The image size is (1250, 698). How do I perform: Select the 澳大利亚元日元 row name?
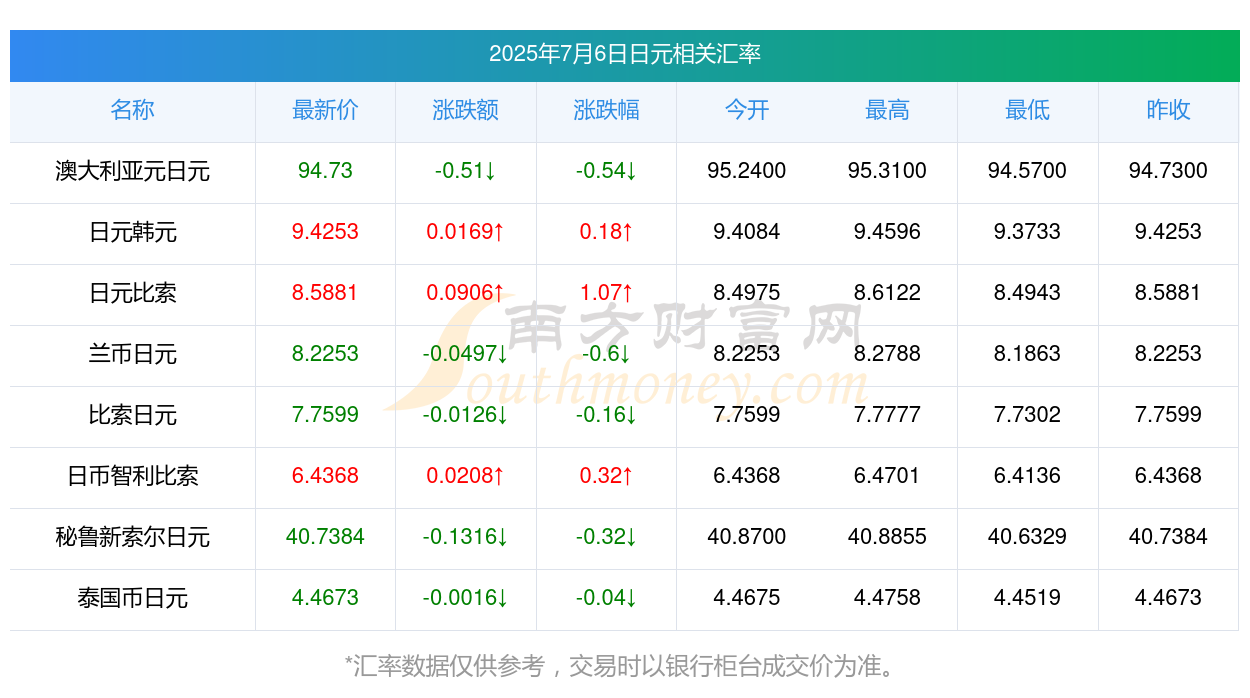(x=132, y=171)
